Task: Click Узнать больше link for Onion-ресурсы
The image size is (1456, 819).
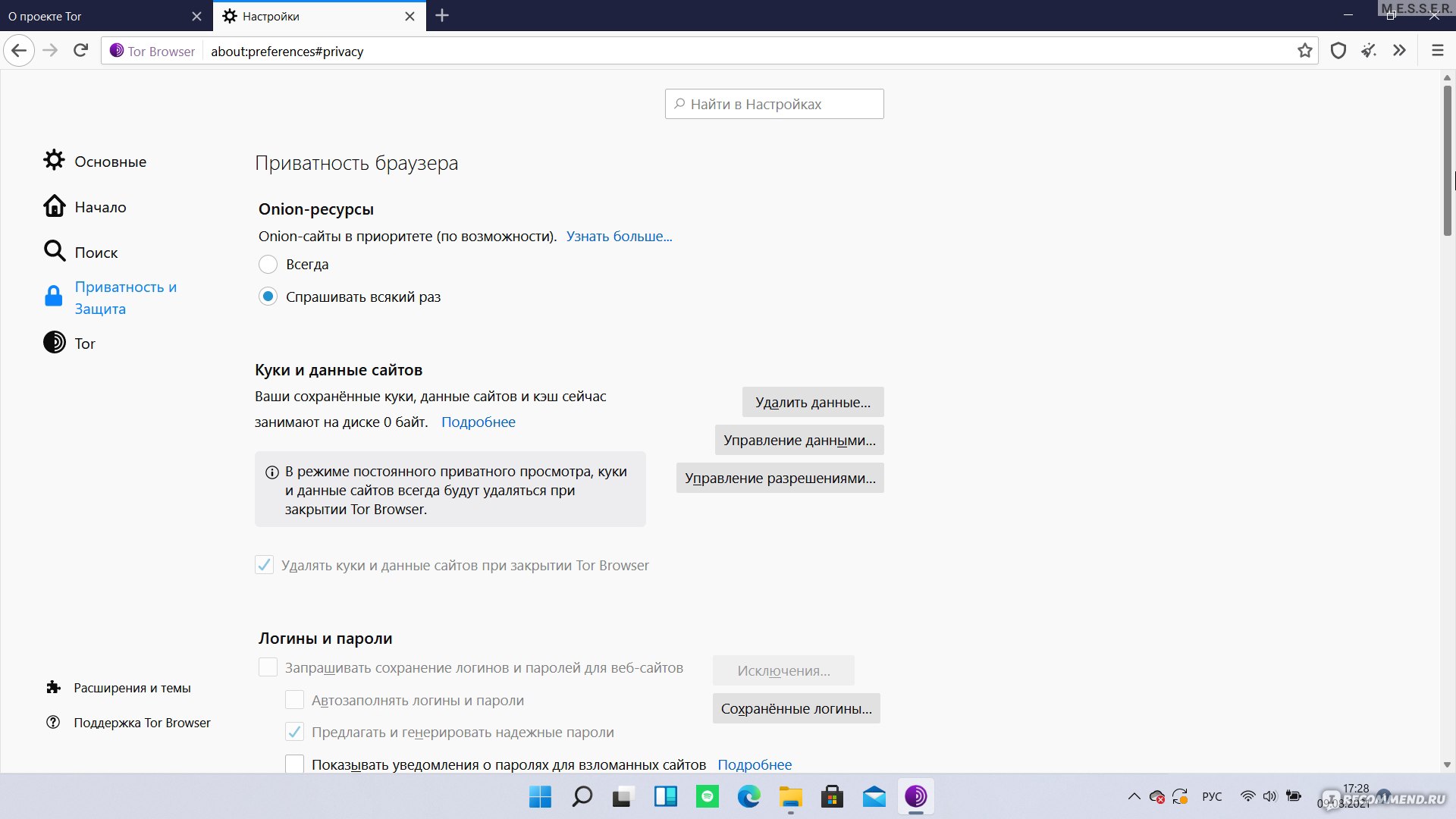Action: tap(620, 235)
